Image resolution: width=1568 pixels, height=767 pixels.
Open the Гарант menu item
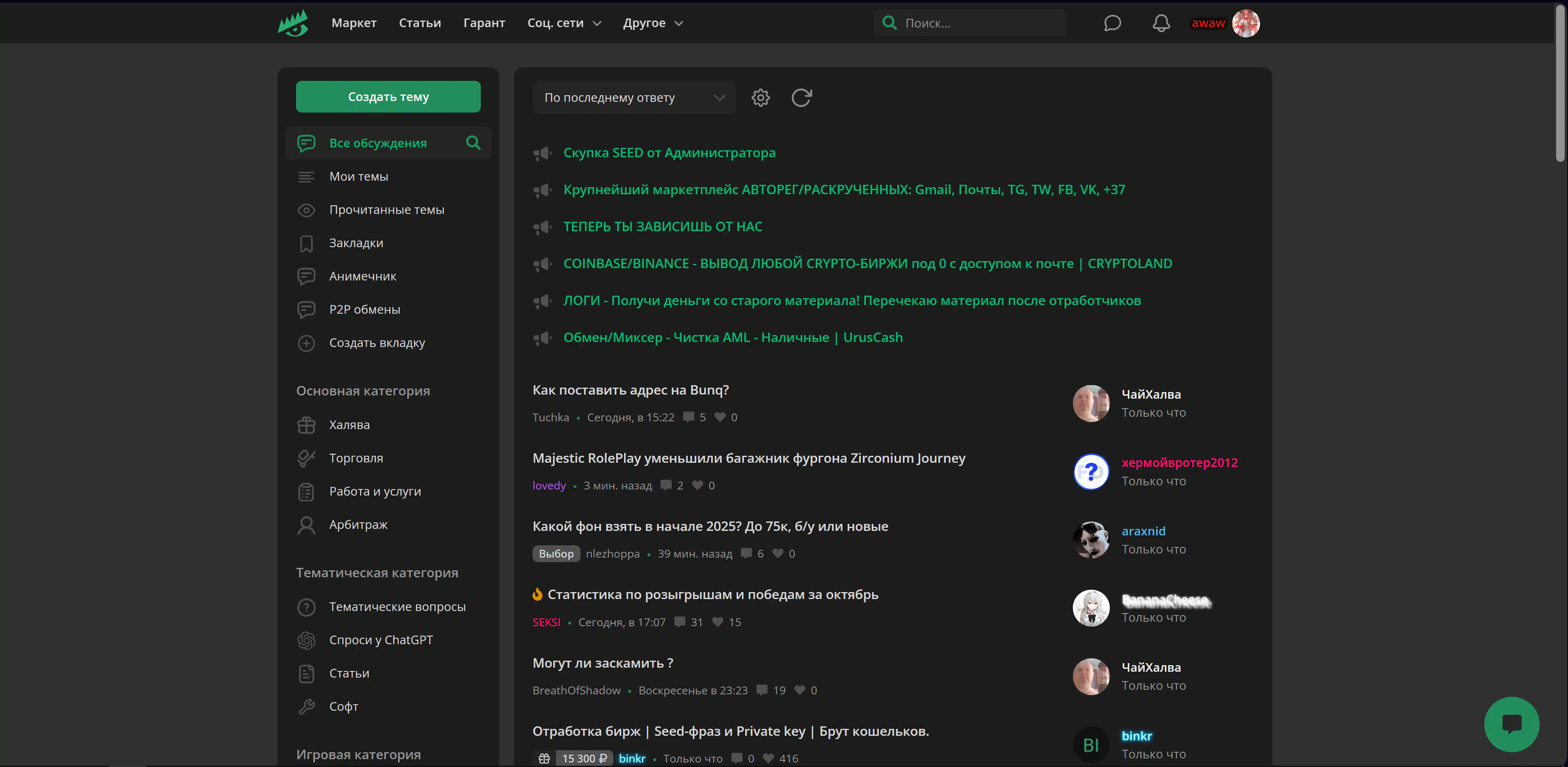pyautogui.click(x=484, y=23)
